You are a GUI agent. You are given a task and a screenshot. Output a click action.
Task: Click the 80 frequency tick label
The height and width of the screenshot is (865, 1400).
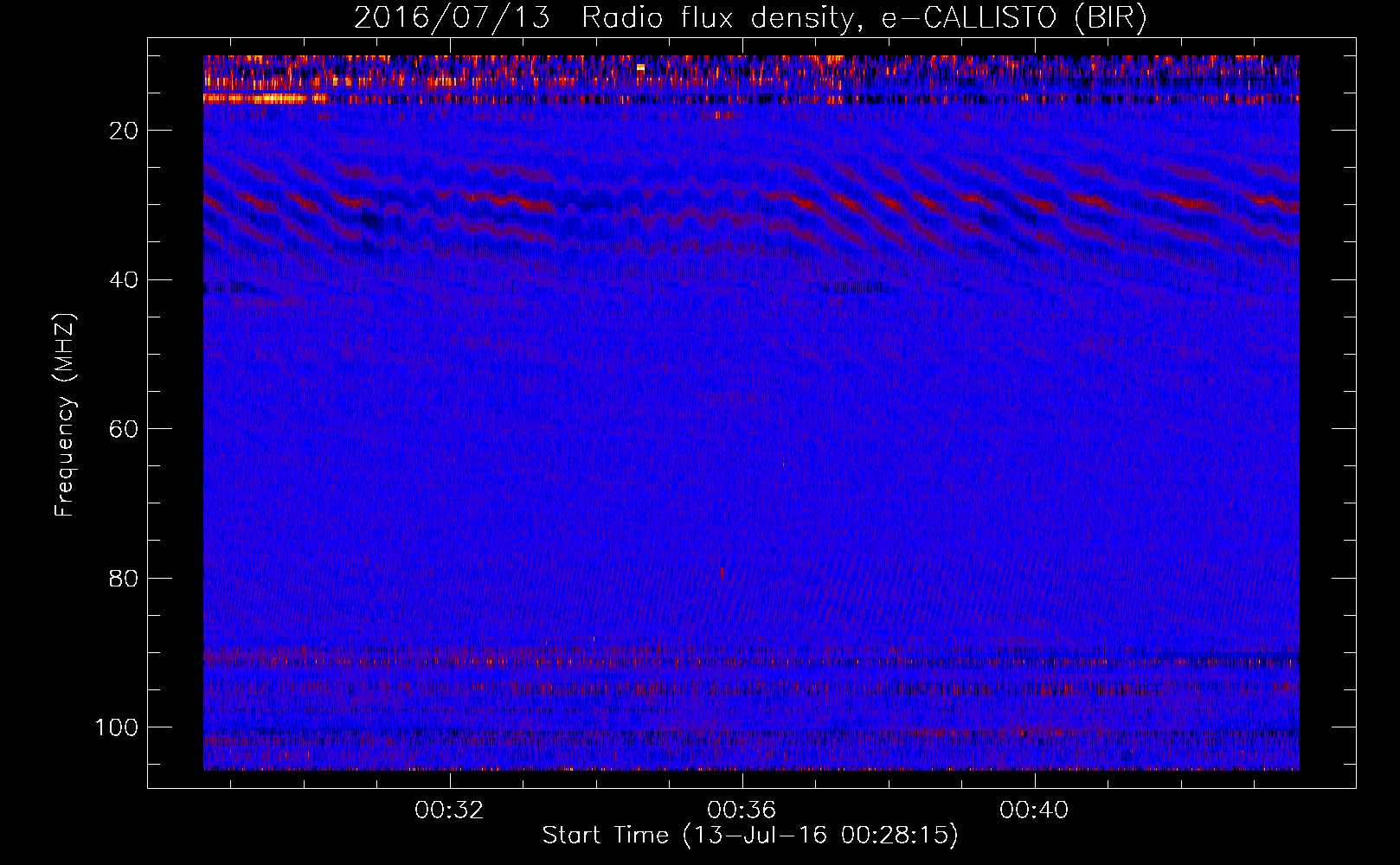pos(125,578)
